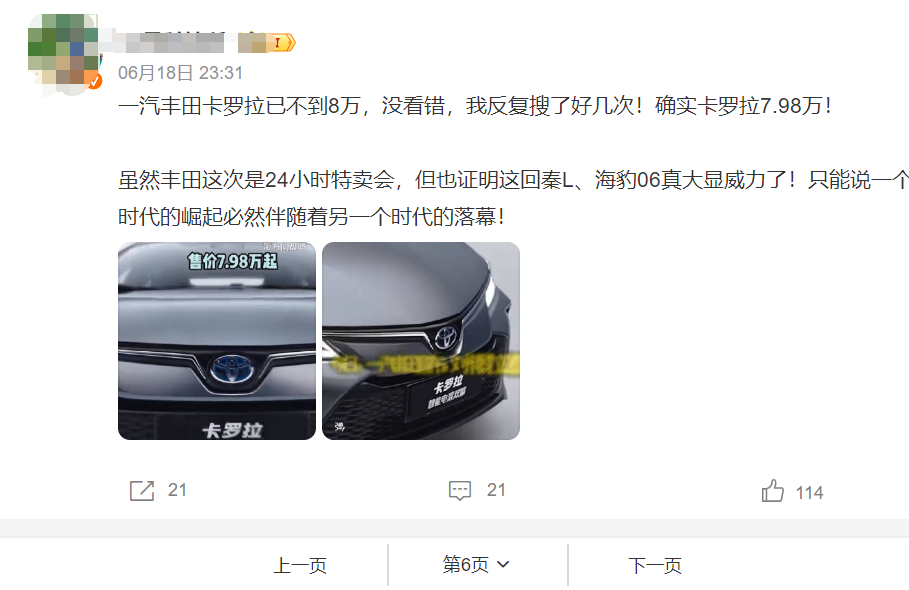This screenshot has height=590, width=909.
Task: Open the poster's pixelated avatar
Action: click(64, 52)
